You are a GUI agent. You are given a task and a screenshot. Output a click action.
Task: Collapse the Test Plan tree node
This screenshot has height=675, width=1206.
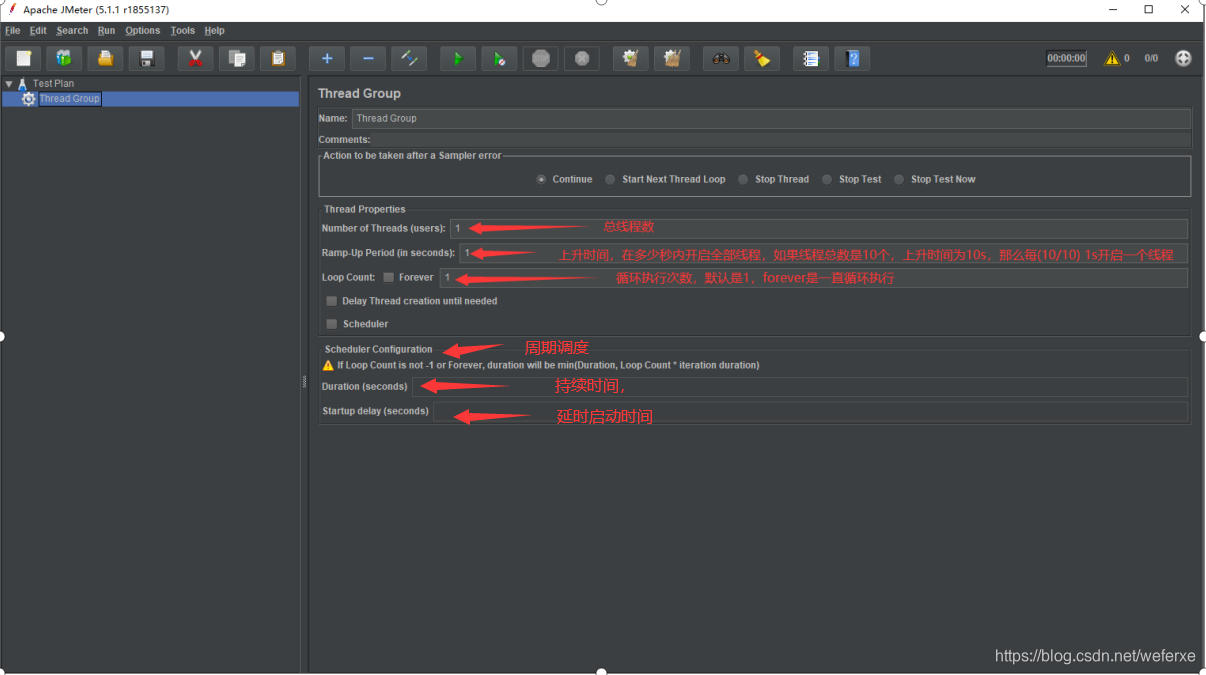[x=9, y=84]
